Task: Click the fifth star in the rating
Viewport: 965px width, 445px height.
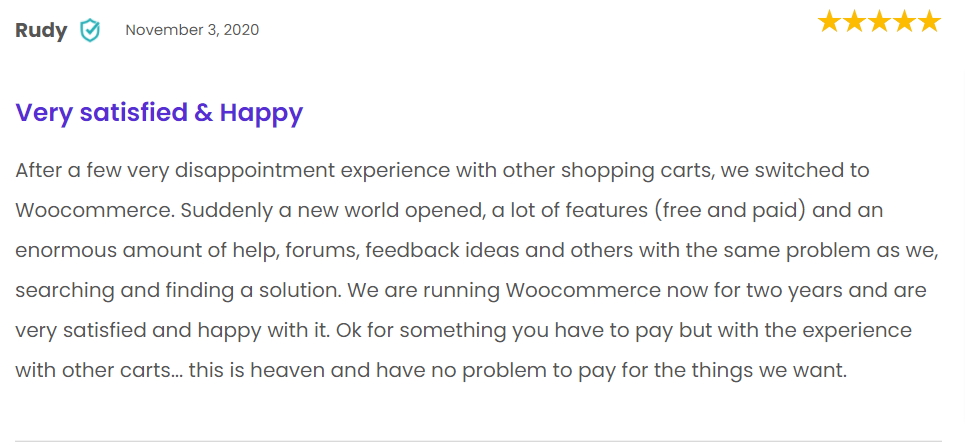Action: point(929,22)
